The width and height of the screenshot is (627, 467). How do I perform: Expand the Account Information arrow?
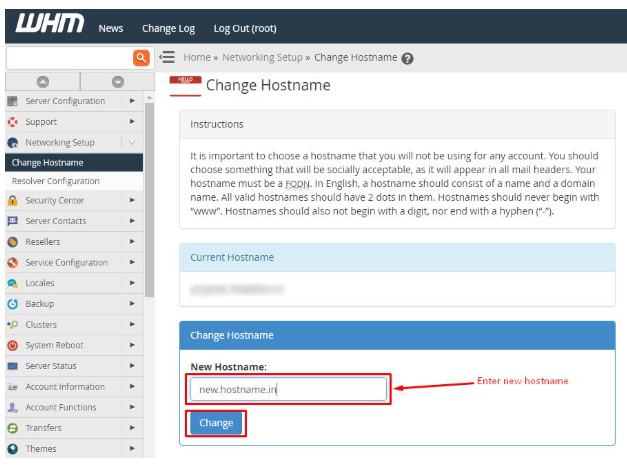click(132, 386)
